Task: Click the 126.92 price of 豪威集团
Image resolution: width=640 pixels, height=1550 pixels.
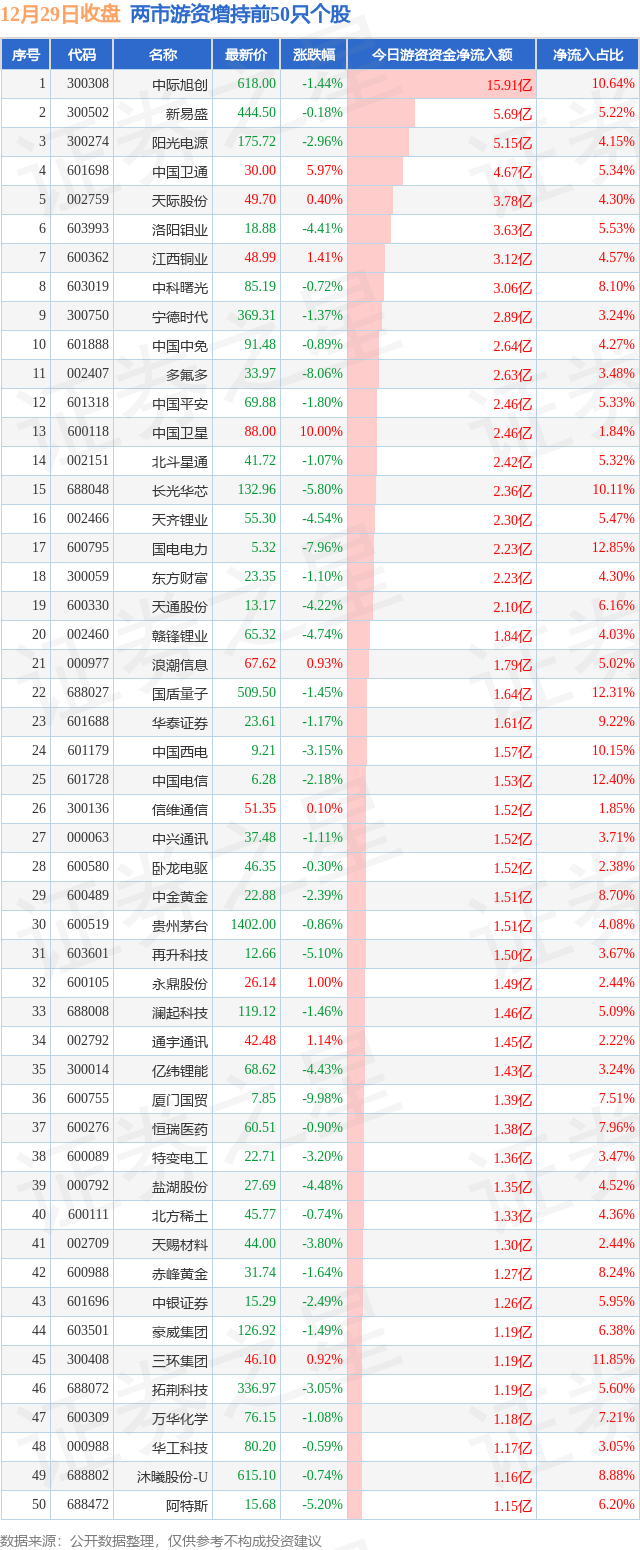Action: [257, 1331]
